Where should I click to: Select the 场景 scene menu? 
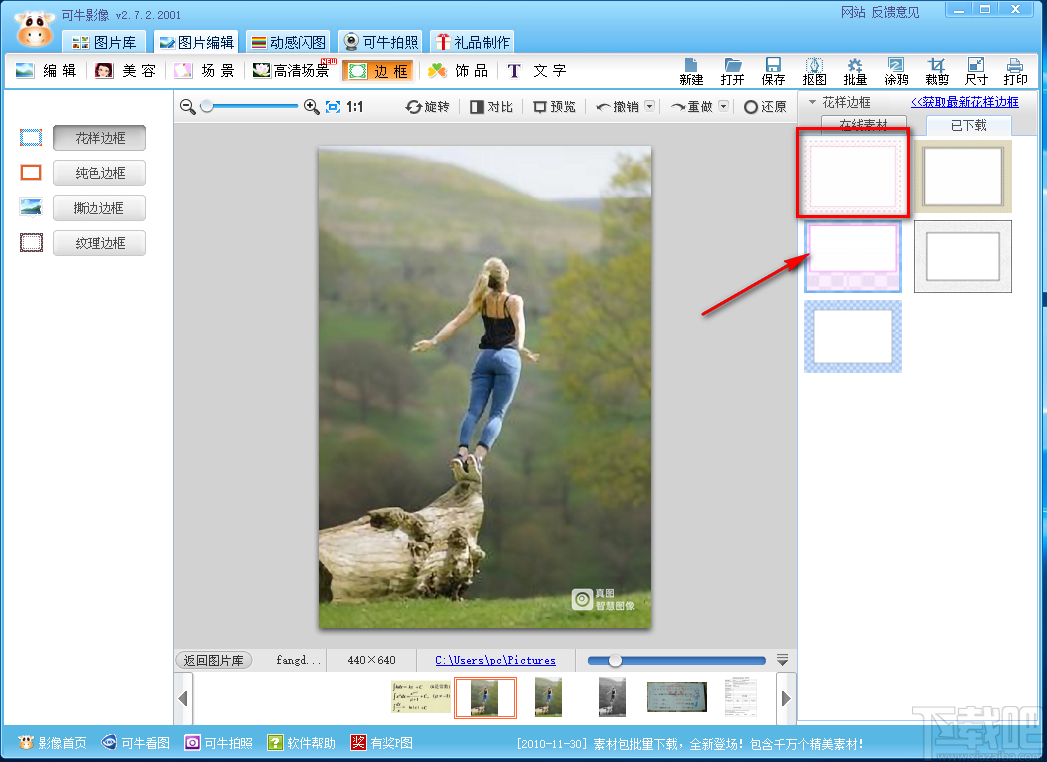click(204, 71)
